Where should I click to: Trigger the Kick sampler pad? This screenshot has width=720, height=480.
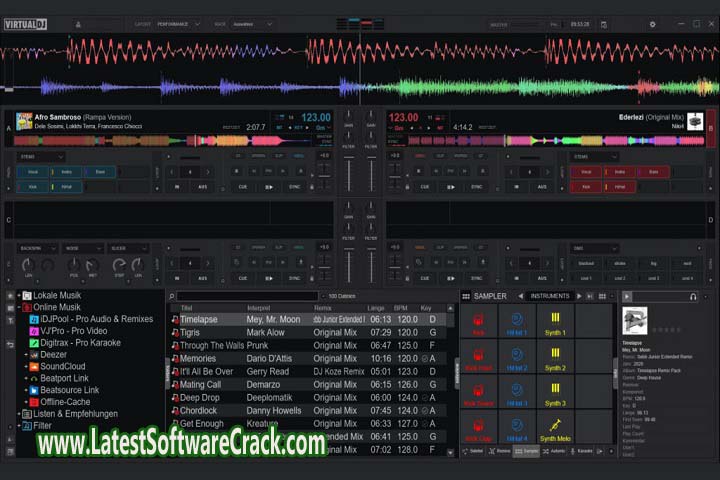pyautogui.click(x=478, y=322)
